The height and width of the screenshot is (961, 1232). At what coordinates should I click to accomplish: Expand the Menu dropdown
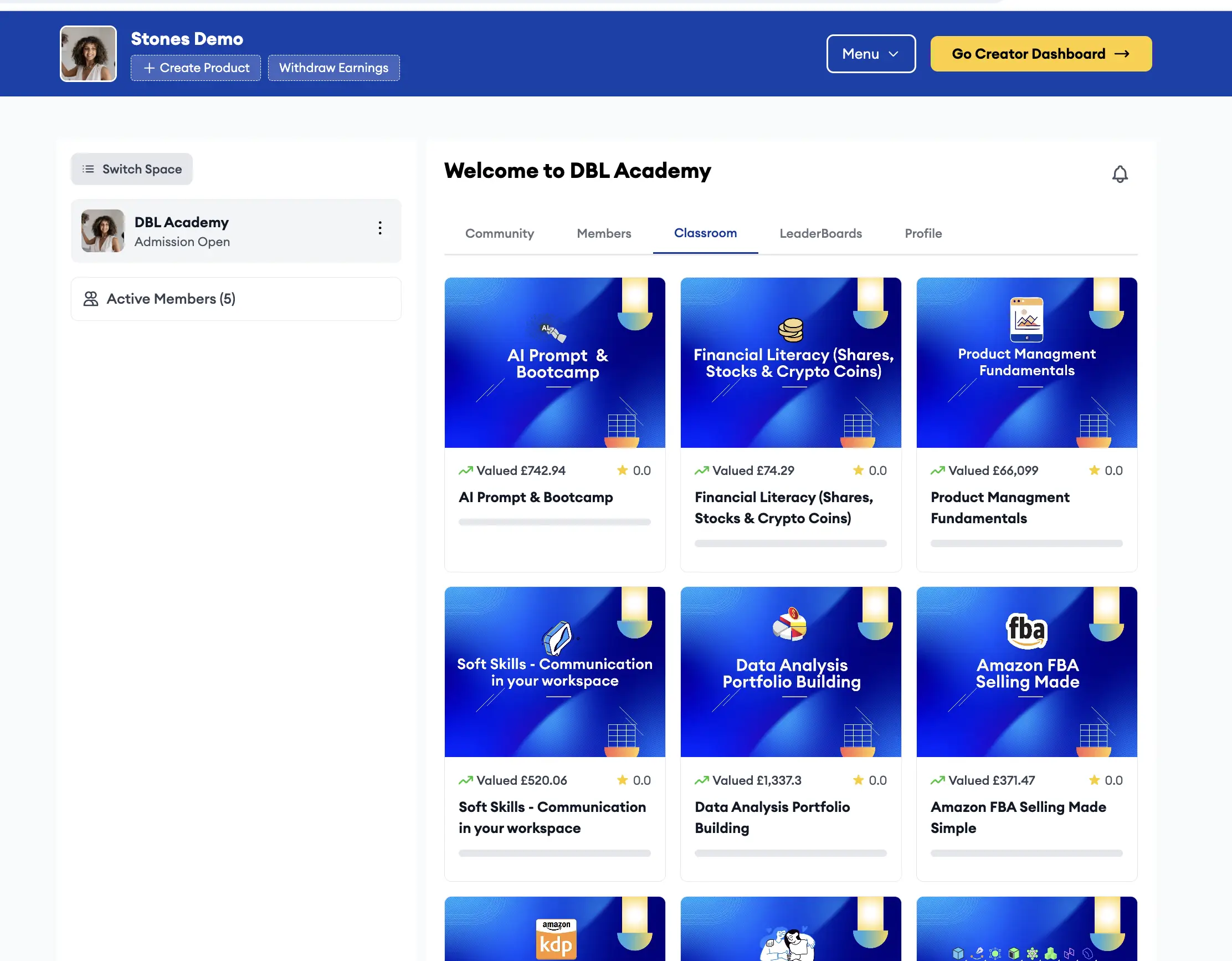(870, 54)
